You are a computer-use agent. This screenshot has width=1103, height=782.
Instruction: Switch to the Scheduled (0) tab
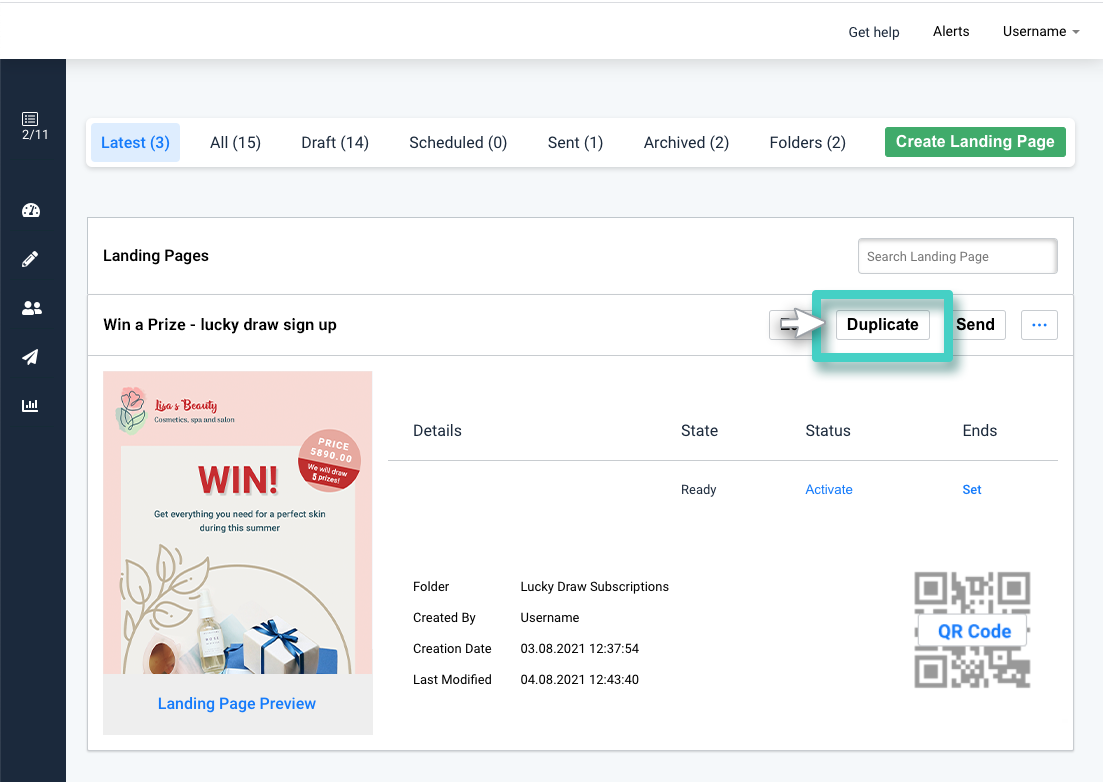pyautogui.click(x=458, y=143)
